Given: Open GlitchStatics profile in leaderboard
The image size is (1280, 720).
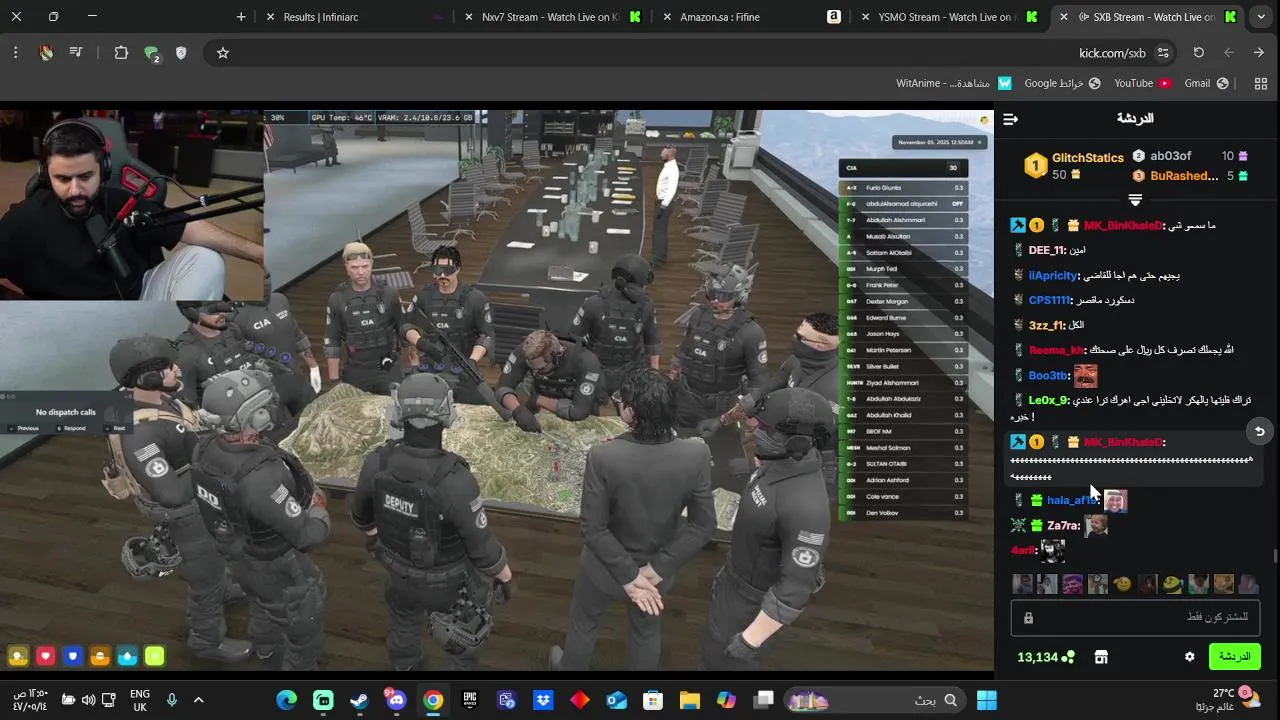Looking at the screenshot, I should (x=1087, y=158).
